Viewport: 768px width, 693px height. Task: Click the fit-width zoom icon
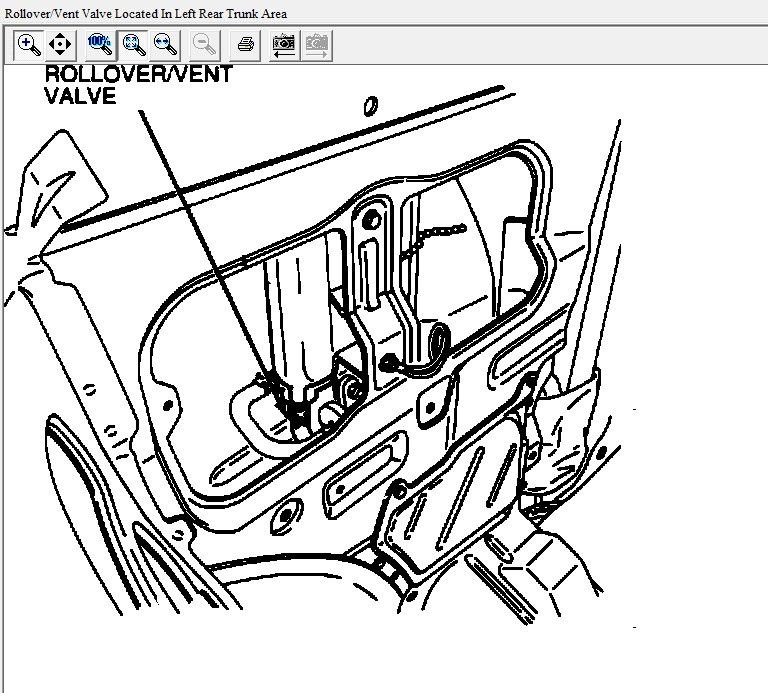pyautogui.click(x=165, y=44)
